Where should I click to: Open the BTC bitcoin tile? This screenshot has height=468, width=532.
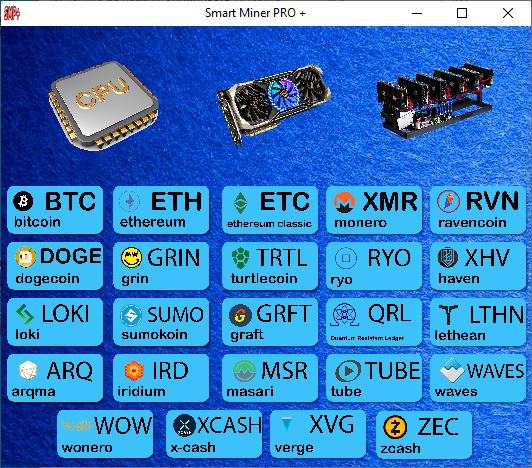point(55,210)
